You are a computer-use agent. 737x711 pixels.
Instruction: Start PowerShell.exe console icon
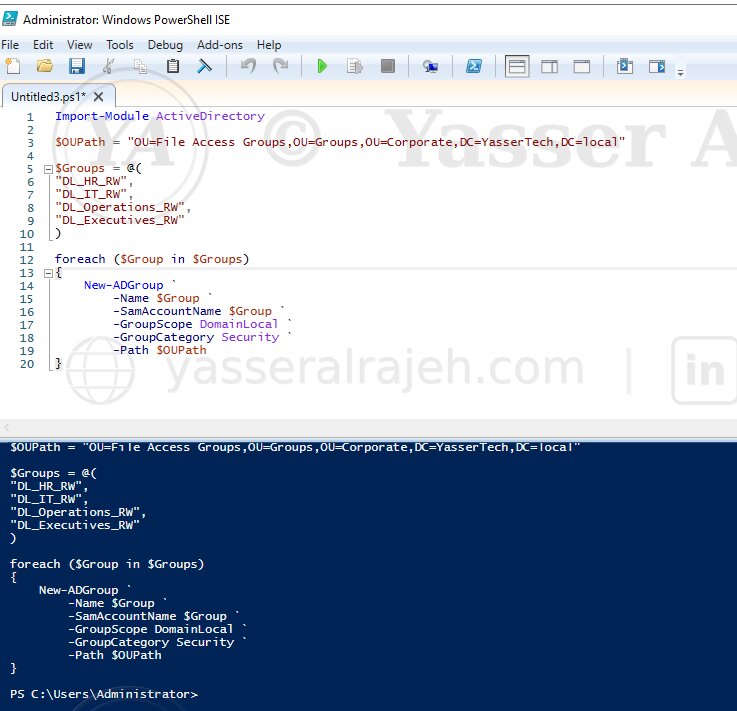point(474,66)
